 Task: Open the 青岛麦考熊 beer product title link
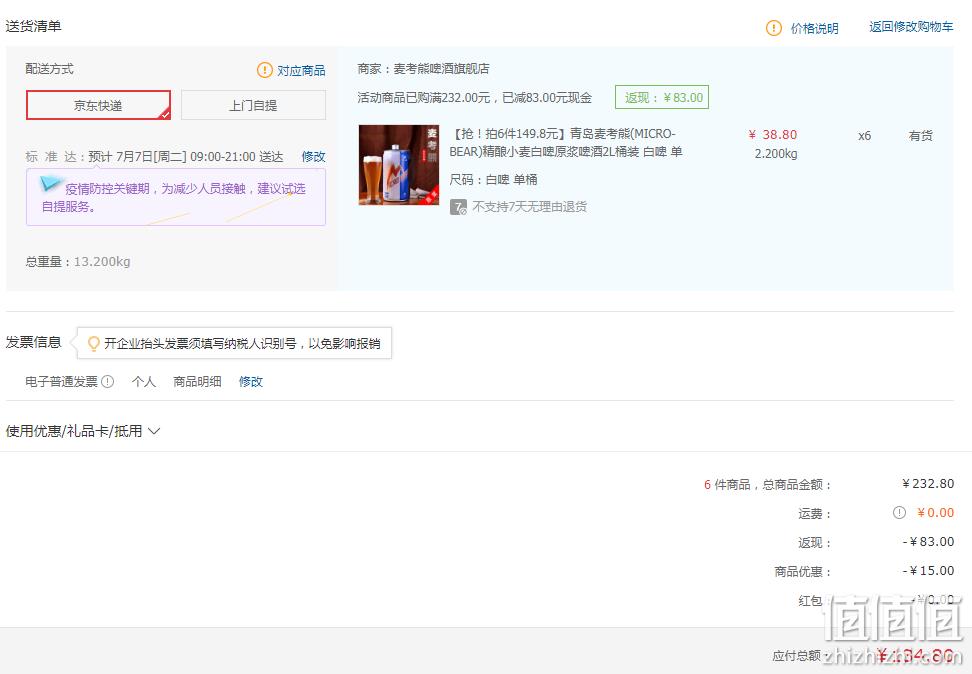pyautogui.click(x=565, y=143)
